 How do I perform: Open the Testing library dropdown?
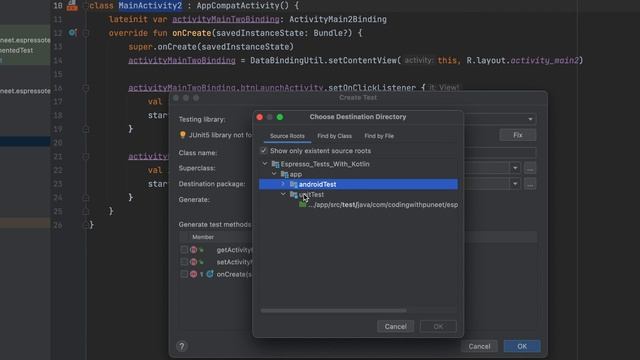(530, 119)
